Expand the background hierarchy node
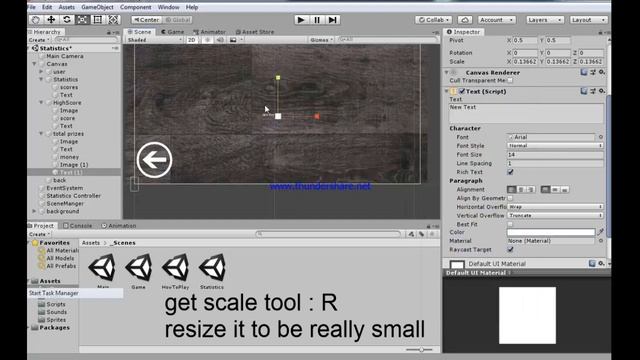This screenshot has width=640, height=360. tap(34, 211)
